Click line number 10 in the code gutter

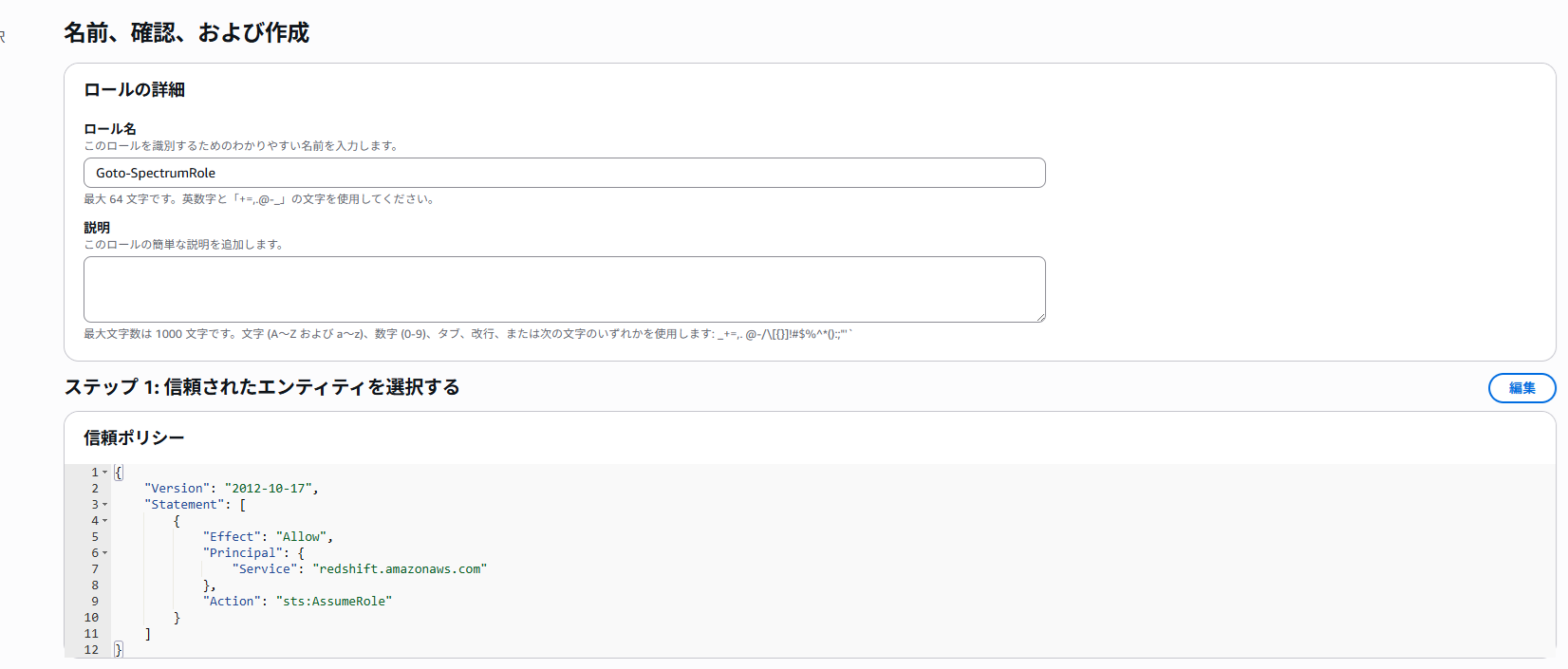pyautogui.click(x=91, y=618)
